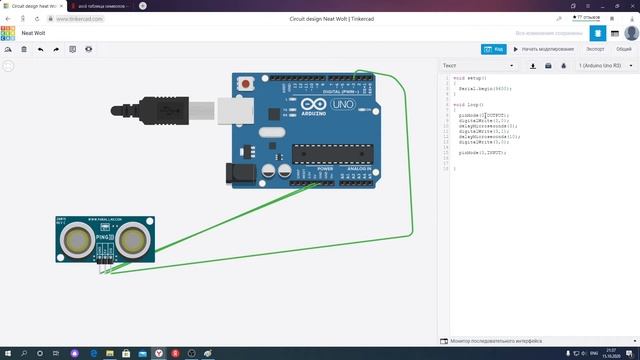640x360 pixels.
Task: Click the Export button
Action: tap(595, 49)
